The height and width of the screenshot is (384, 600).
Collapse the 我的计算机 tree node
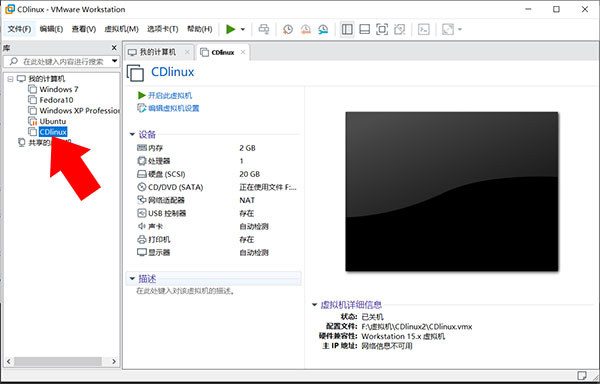click(x=10, y=79)
